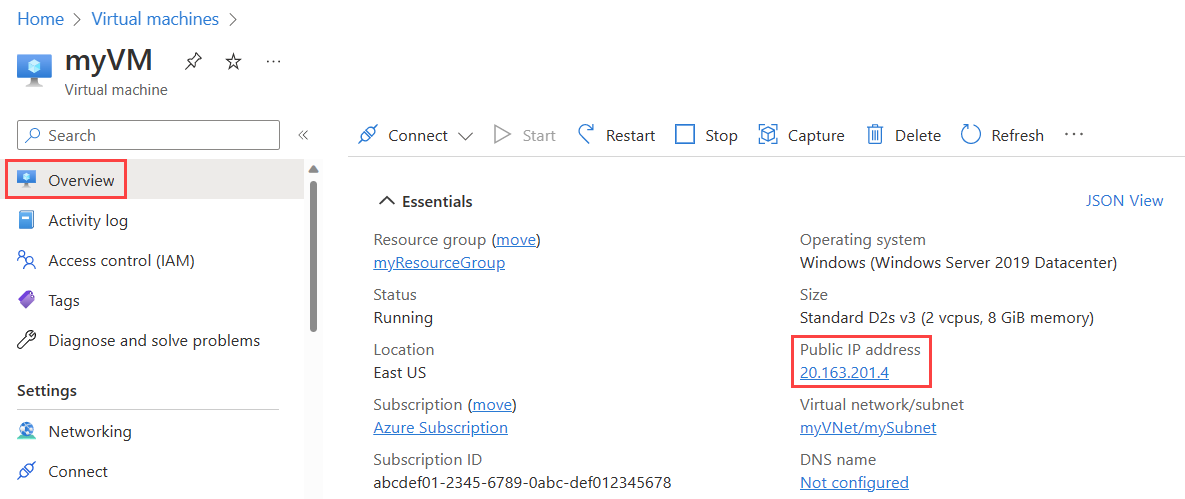Expand the Connect dropdown arrow
Image resolution: width=1185 pixels, height=499 pixels.
pyautogui.click(x=466, y=136)
